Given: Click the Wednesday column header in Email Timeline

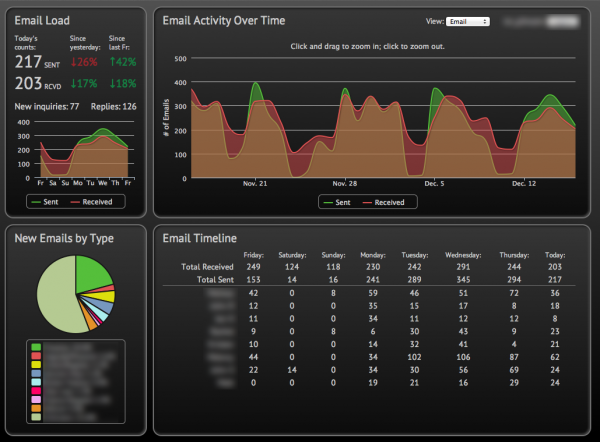Looking at the screenshot, I should pos(462,255).
